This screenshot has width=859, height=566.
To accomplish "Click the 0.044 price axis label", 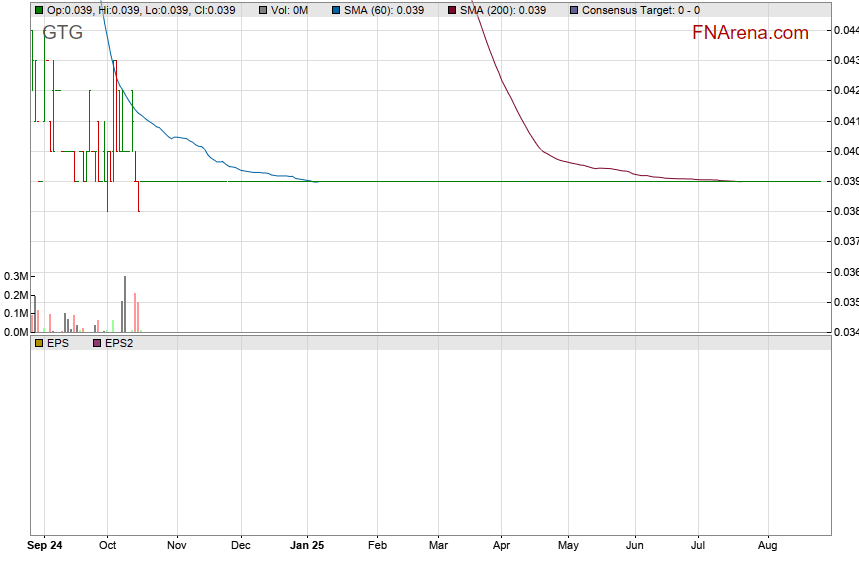I will (845, 30).
